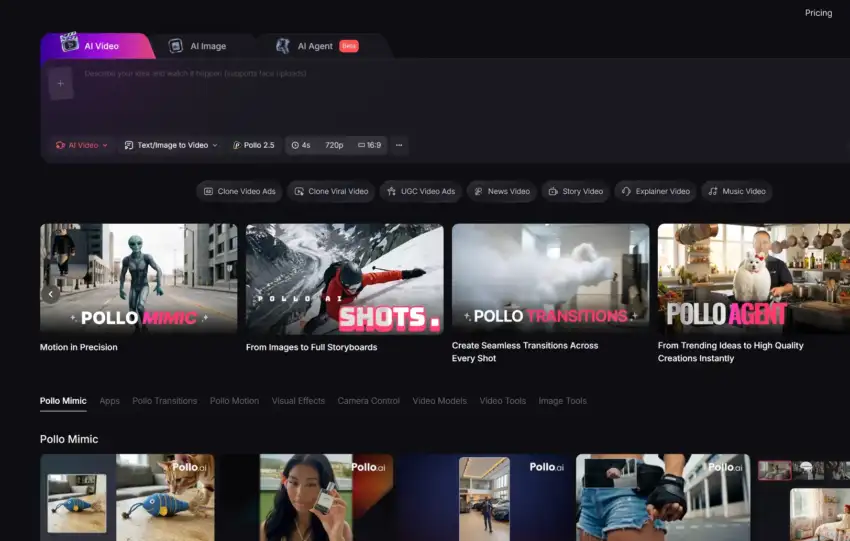
Task: Open the cat toy fish Mimic video
Action: (127, 497)
